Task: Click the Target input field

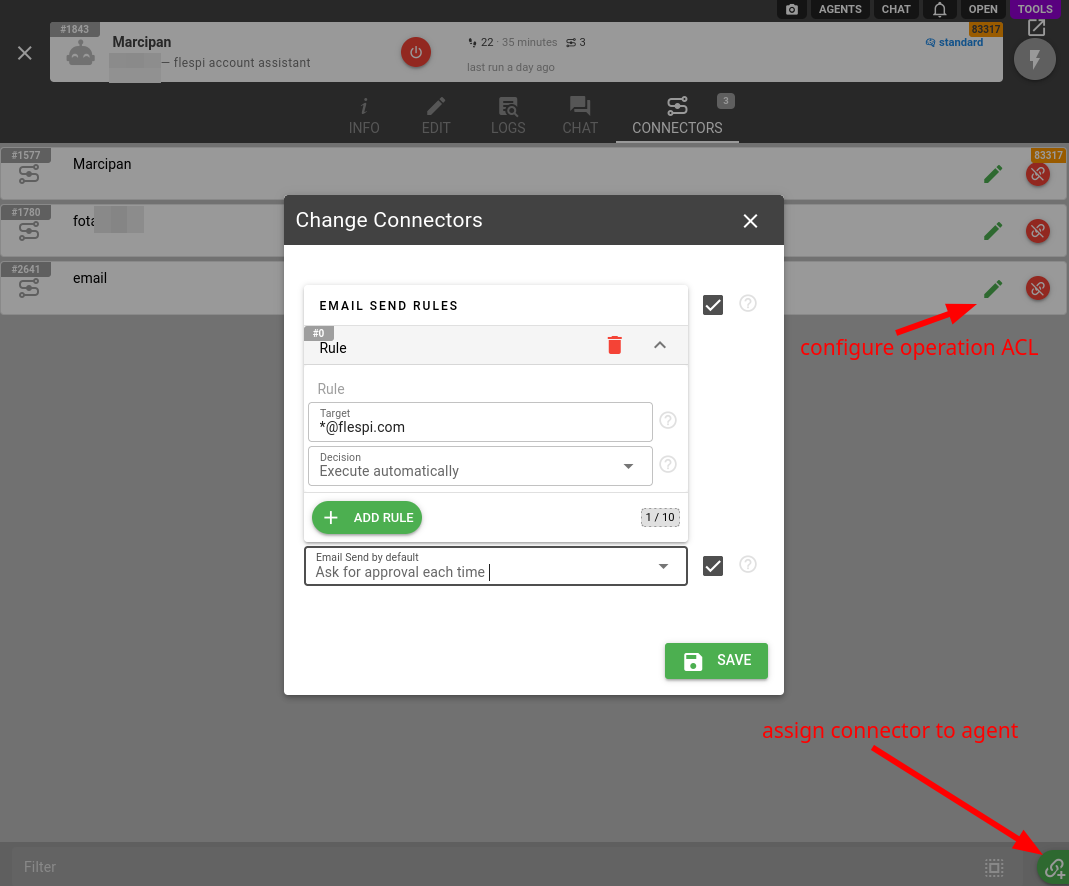Action: (480, 422)
